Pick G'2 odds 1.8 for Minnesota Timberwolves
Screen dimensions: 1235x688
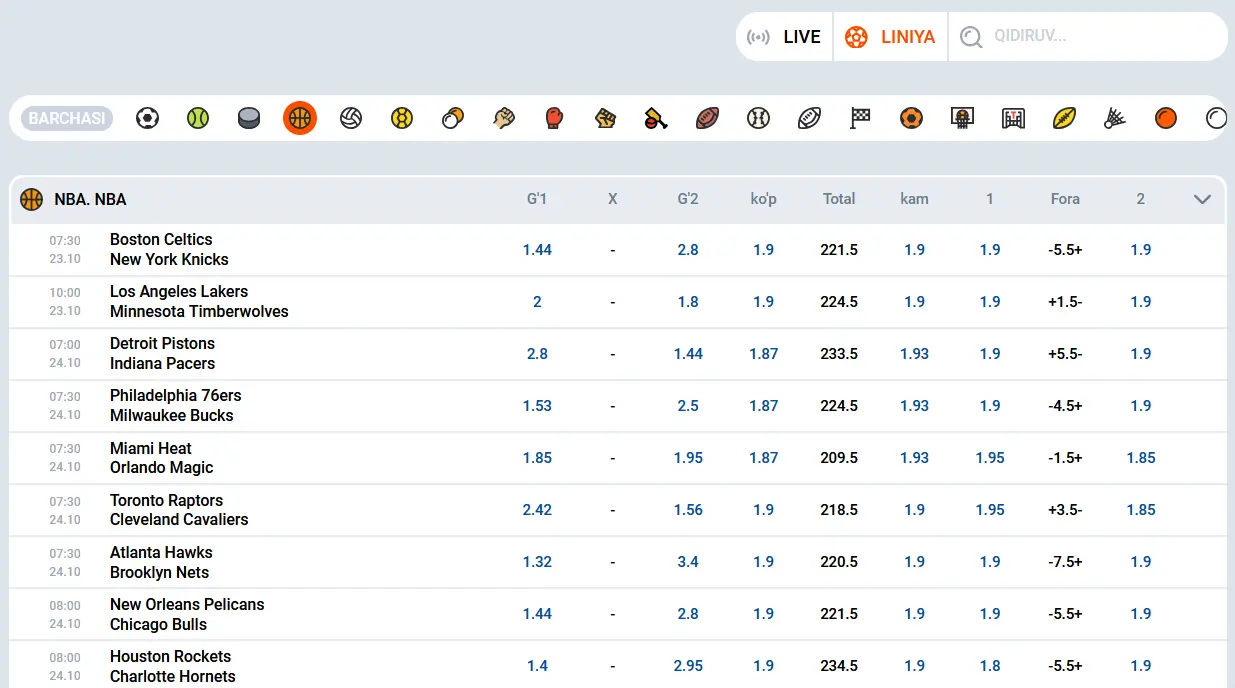coord(688,302)
